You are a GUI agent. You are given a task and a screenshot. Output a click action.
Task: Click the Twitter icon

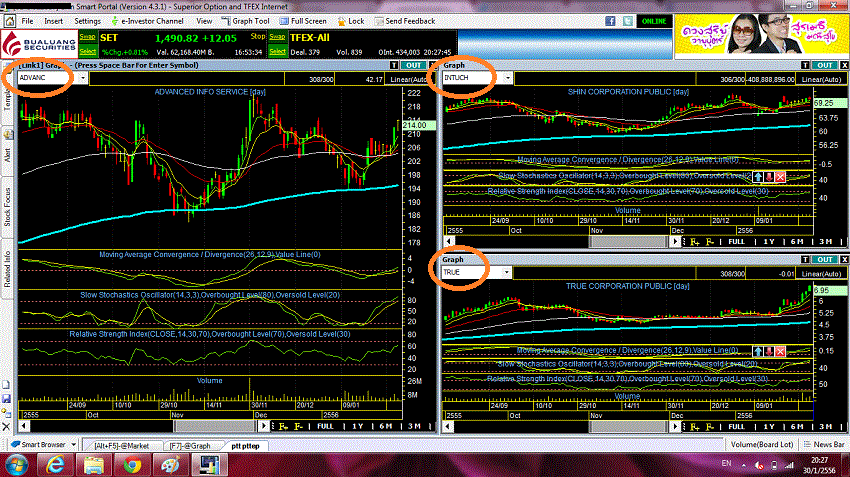628,21
